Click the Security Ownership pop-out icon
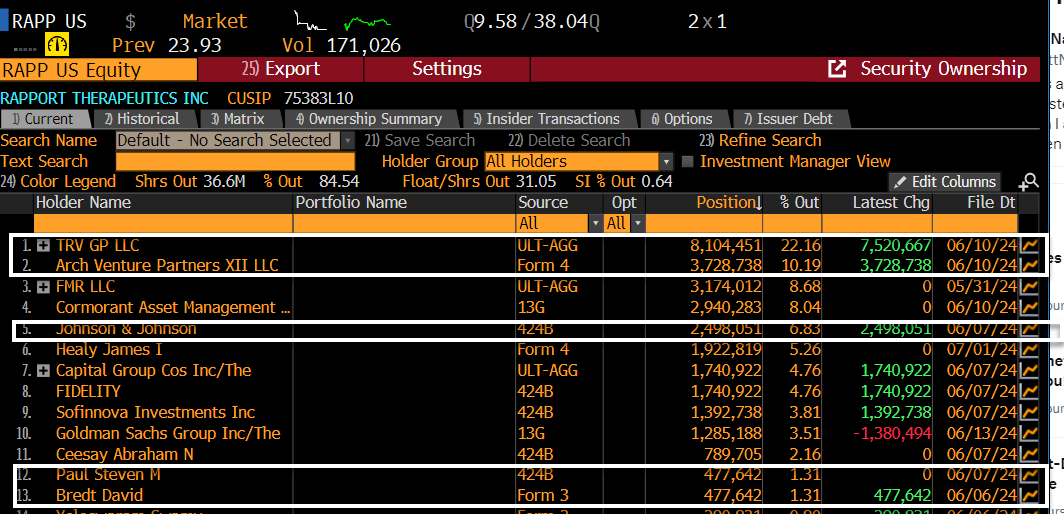Screen dimensions: 1064x514 pyautogui.click(x=838, y=69)
